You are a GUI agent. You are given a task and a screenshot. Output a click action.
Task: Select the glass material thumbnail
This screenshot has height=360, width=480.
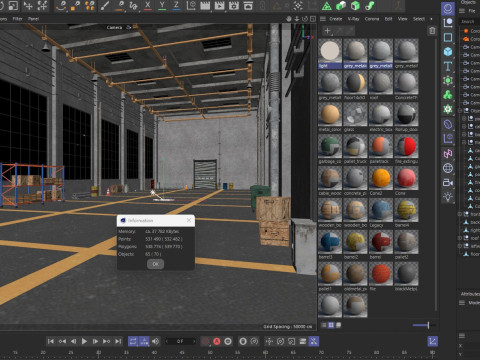tap(355, 114)
